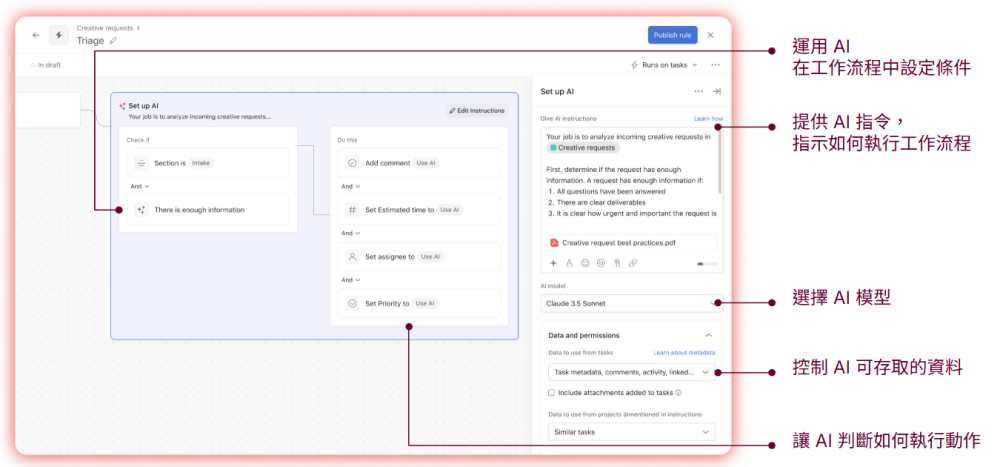Screen dimensions: 1000x467
Task: Collapse the Data and permissions section
Action: pyautogui.click(x=709, y=335)
